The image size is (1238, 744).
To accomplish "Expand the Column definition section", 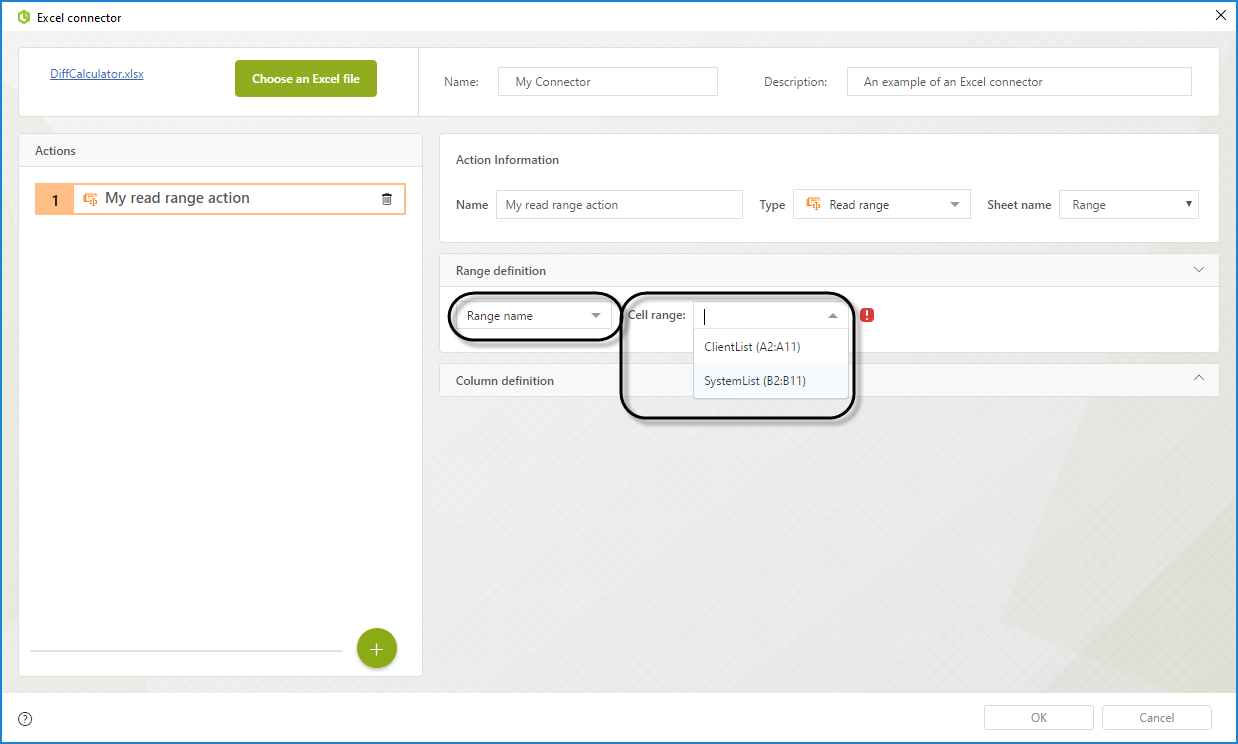I will coord(1199,378).
